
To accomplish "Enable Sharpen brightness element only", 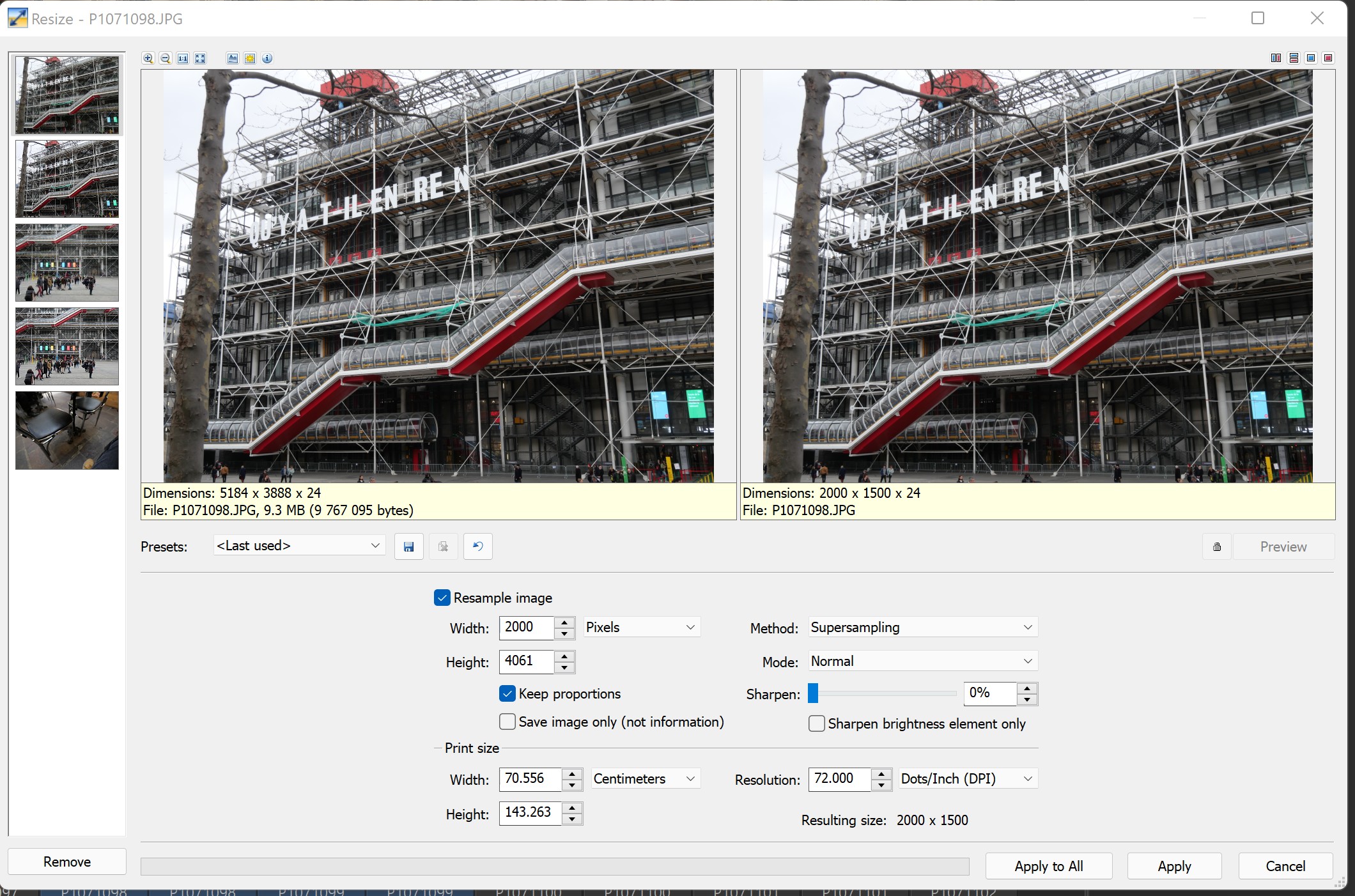I will tap(816, 723).
